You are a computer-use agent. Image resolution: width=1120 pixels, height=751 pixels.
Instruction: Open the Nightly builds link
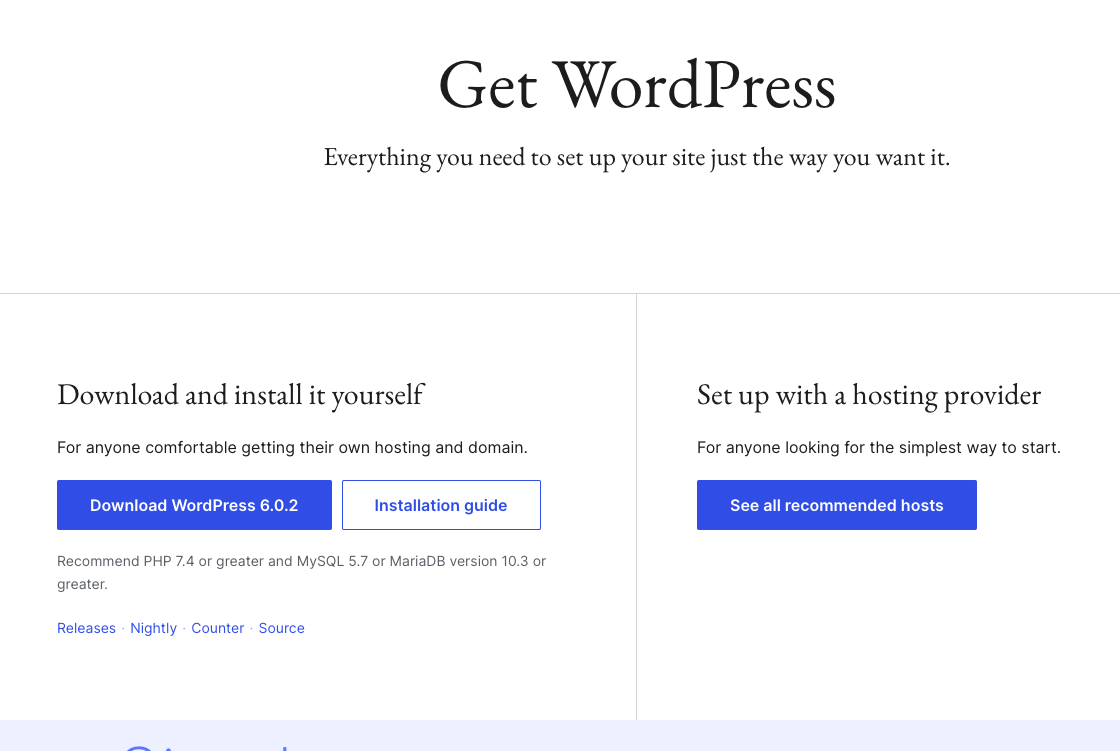(x=154, y=628)
